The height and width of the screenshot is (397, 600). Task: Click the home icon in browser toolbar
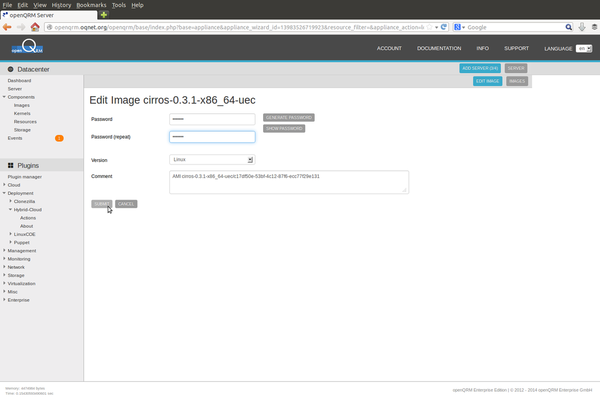click(x=35, y=27)
